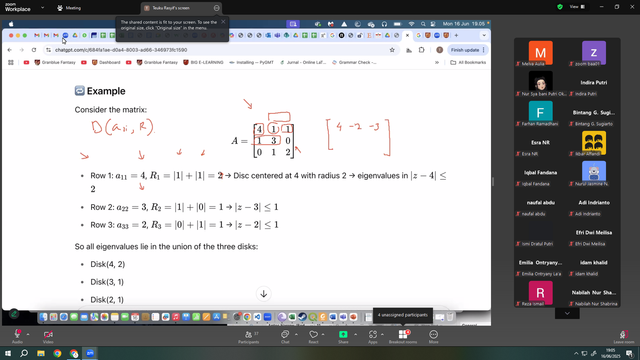This screenshot has width=640, height=360.
Task: Select the Esra NR participant tile
Action: (540, 143)
